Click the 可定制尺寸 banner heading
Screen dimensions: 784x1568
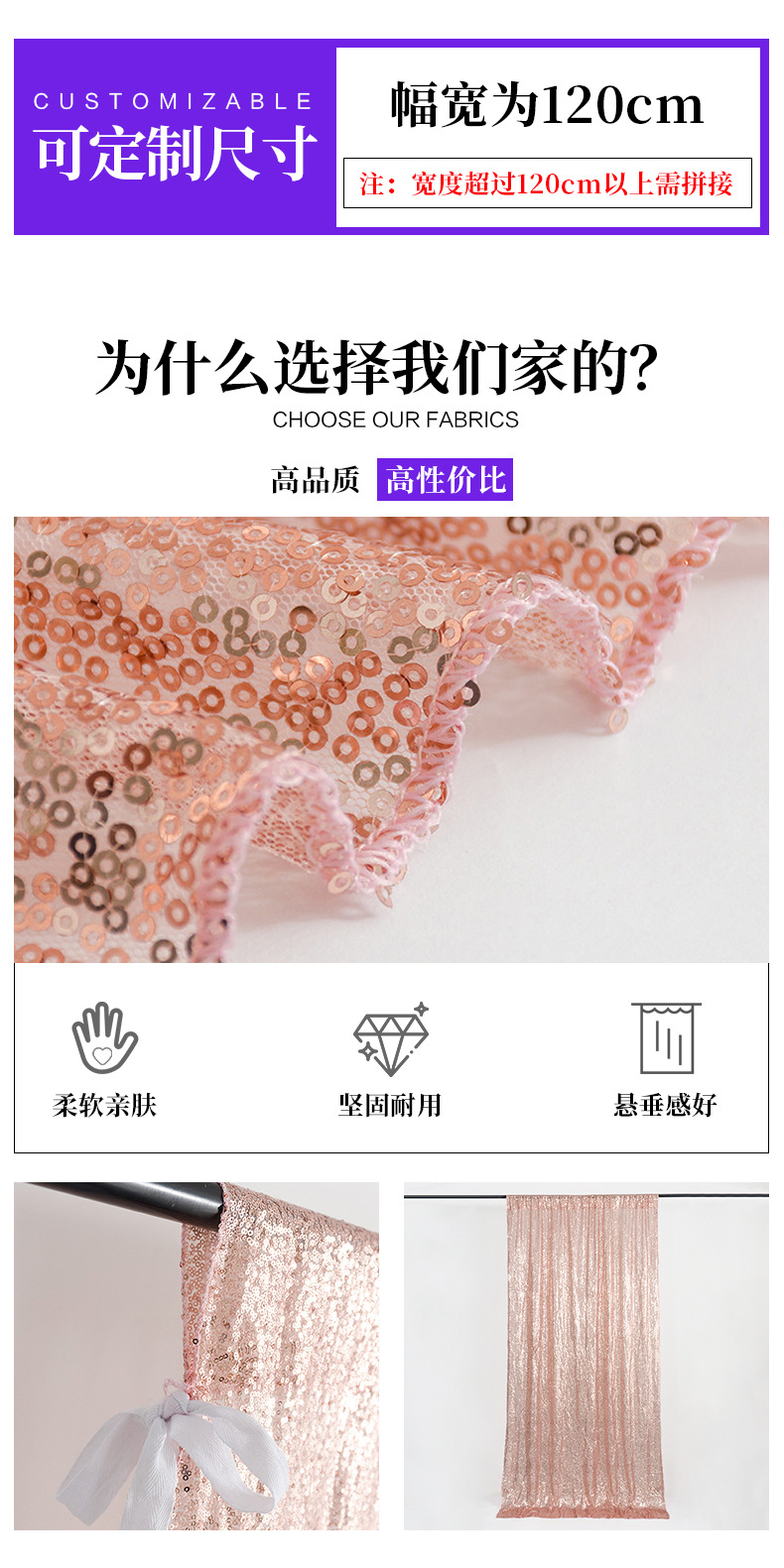coord(176,154)
